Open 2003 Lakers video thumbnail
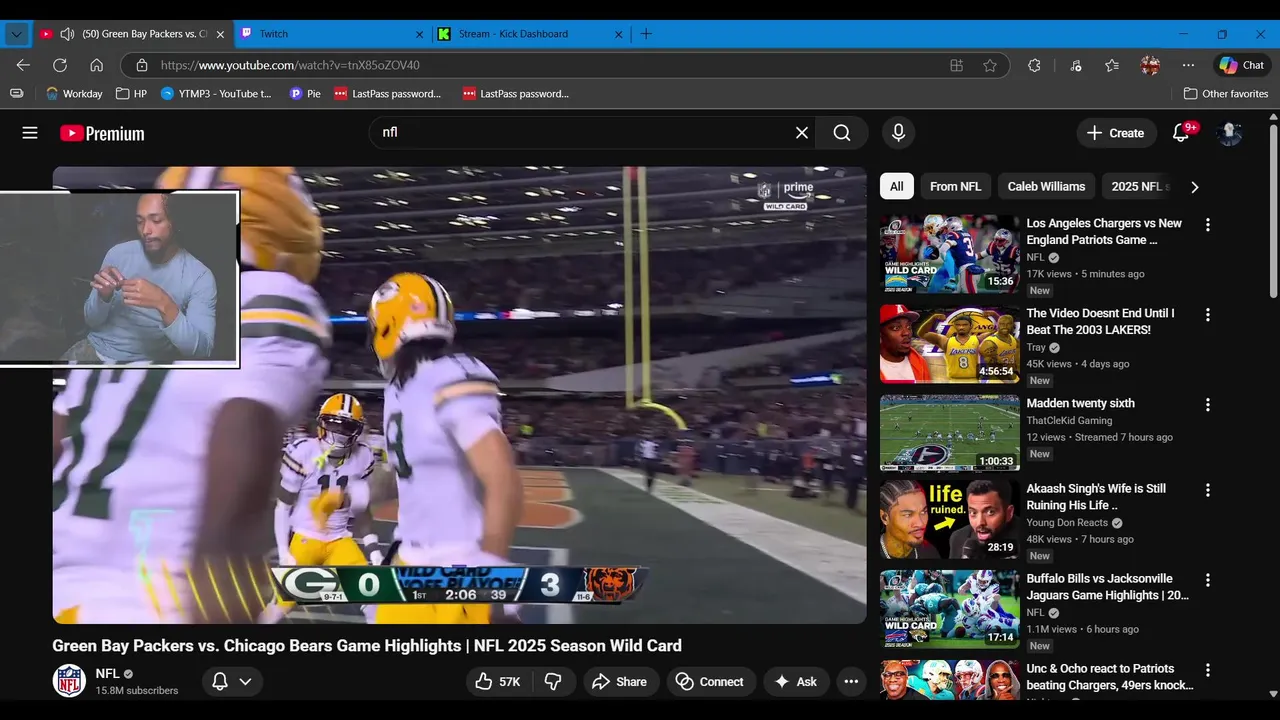 click(x=950, y=344)
